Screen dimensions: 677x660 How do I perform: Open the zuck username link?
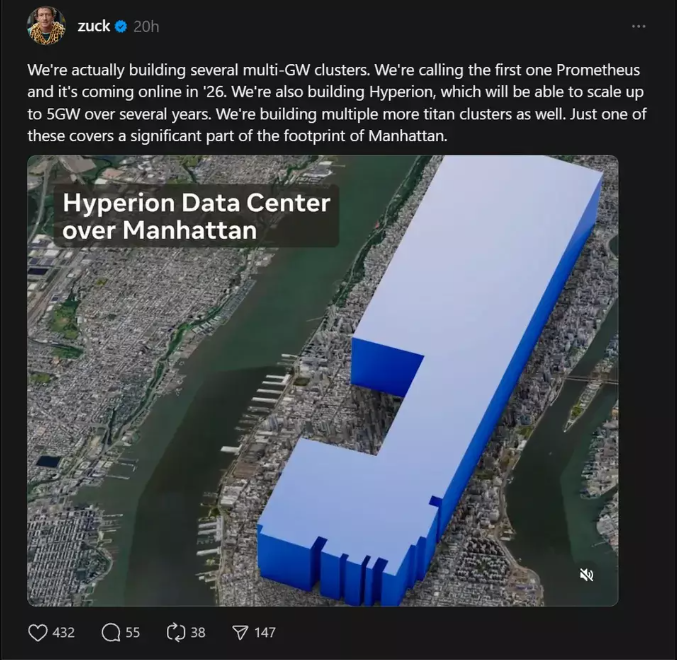[x=94, y=26]
